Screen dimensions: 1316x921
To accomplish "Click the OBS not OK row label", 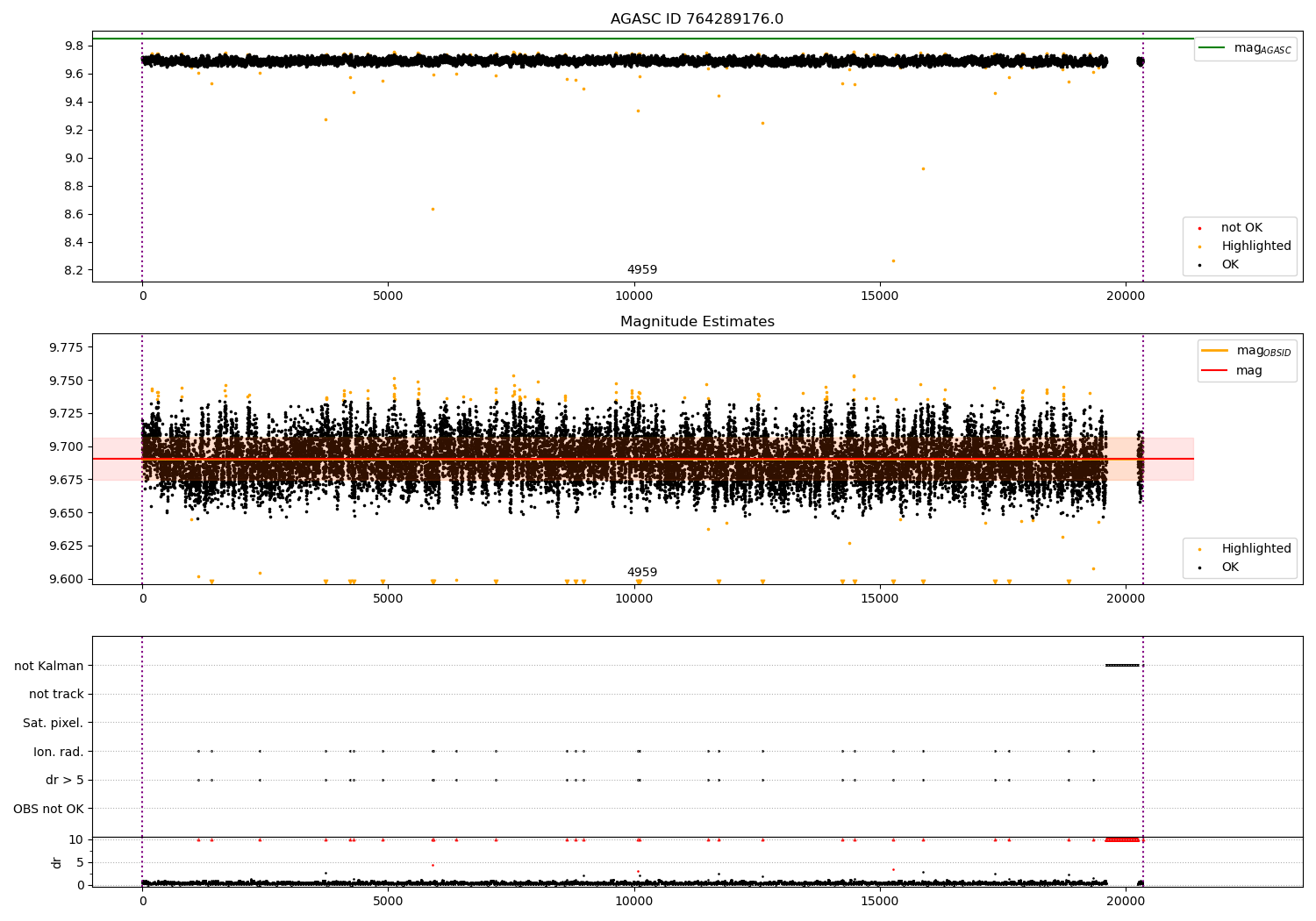I will (x=49, y=809).
